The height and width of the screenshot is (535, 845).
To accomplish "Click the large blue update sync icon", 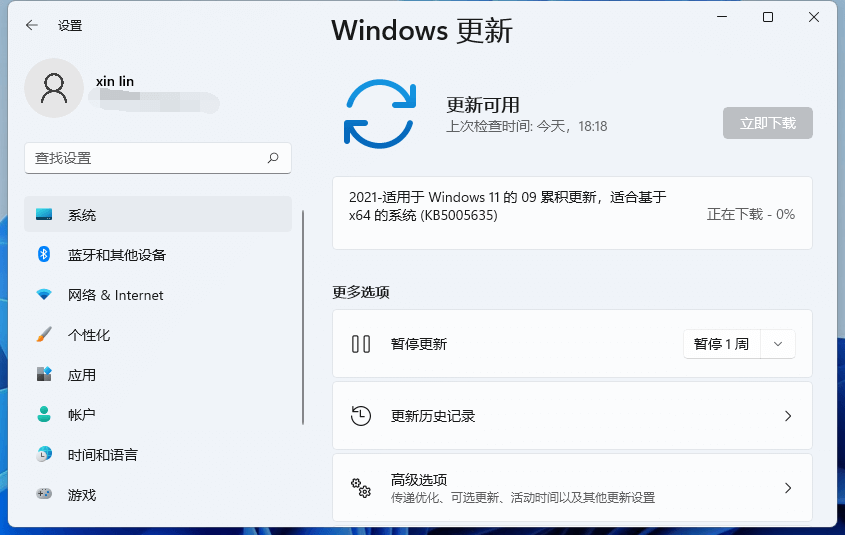I will point(380,114).
